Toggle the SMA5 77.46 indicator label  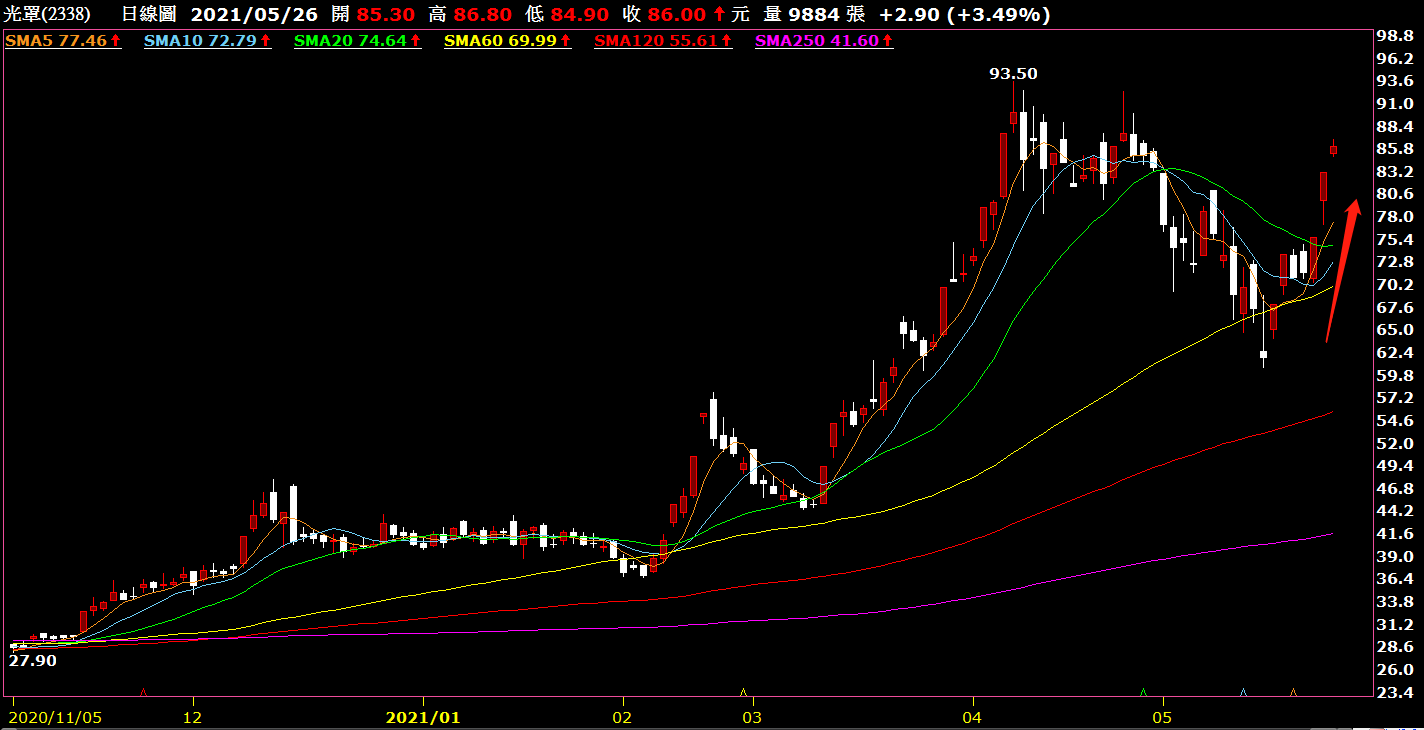pyautogui.click(x=63, y=41)
